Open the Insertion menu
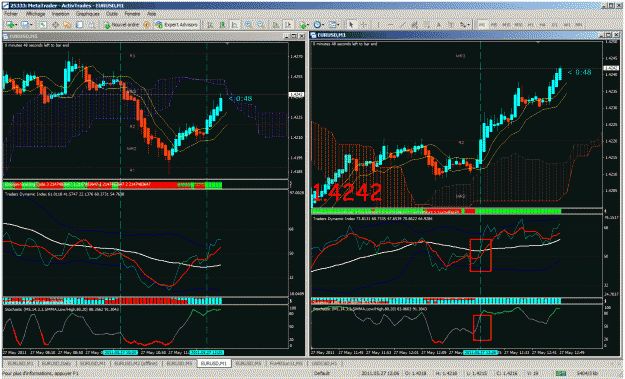 60,14
